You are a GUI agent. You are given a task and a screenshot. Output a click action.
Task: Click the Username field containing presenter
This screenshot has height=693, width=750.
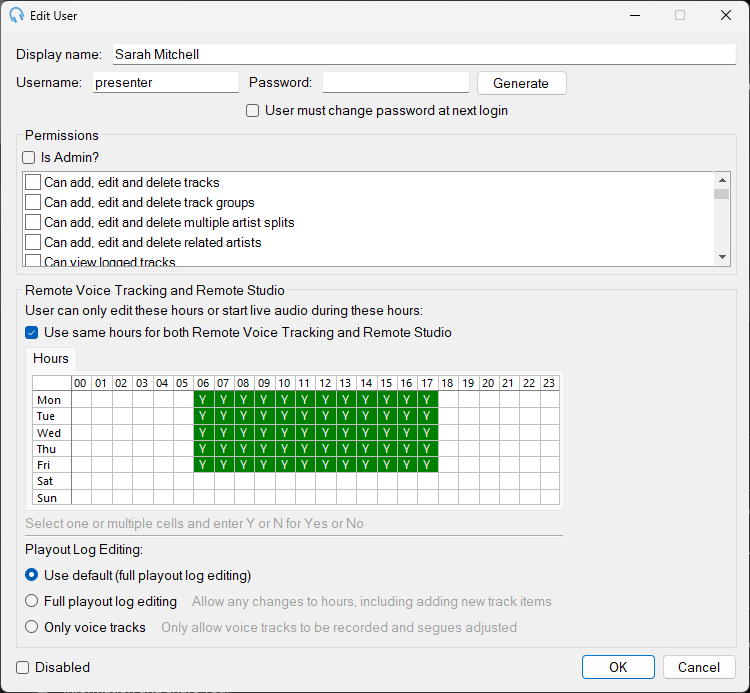coord(165,82)
